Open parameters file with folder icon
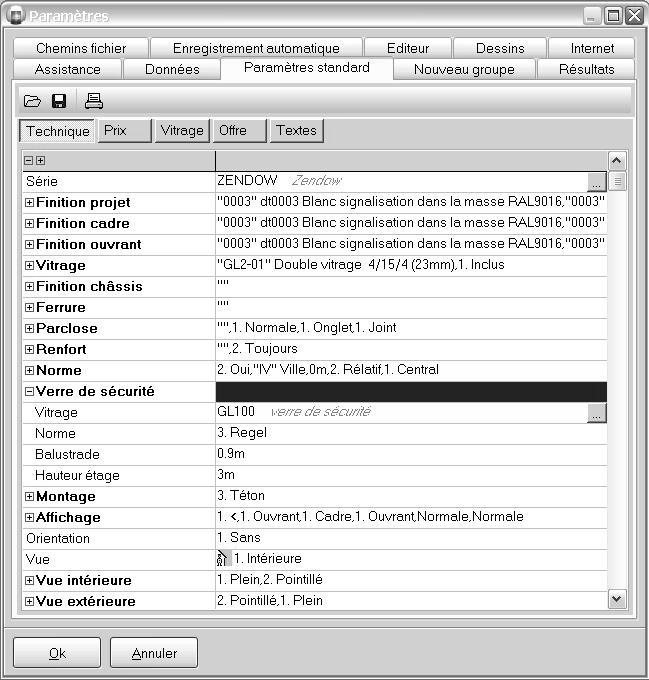 [x=32, y=101]
